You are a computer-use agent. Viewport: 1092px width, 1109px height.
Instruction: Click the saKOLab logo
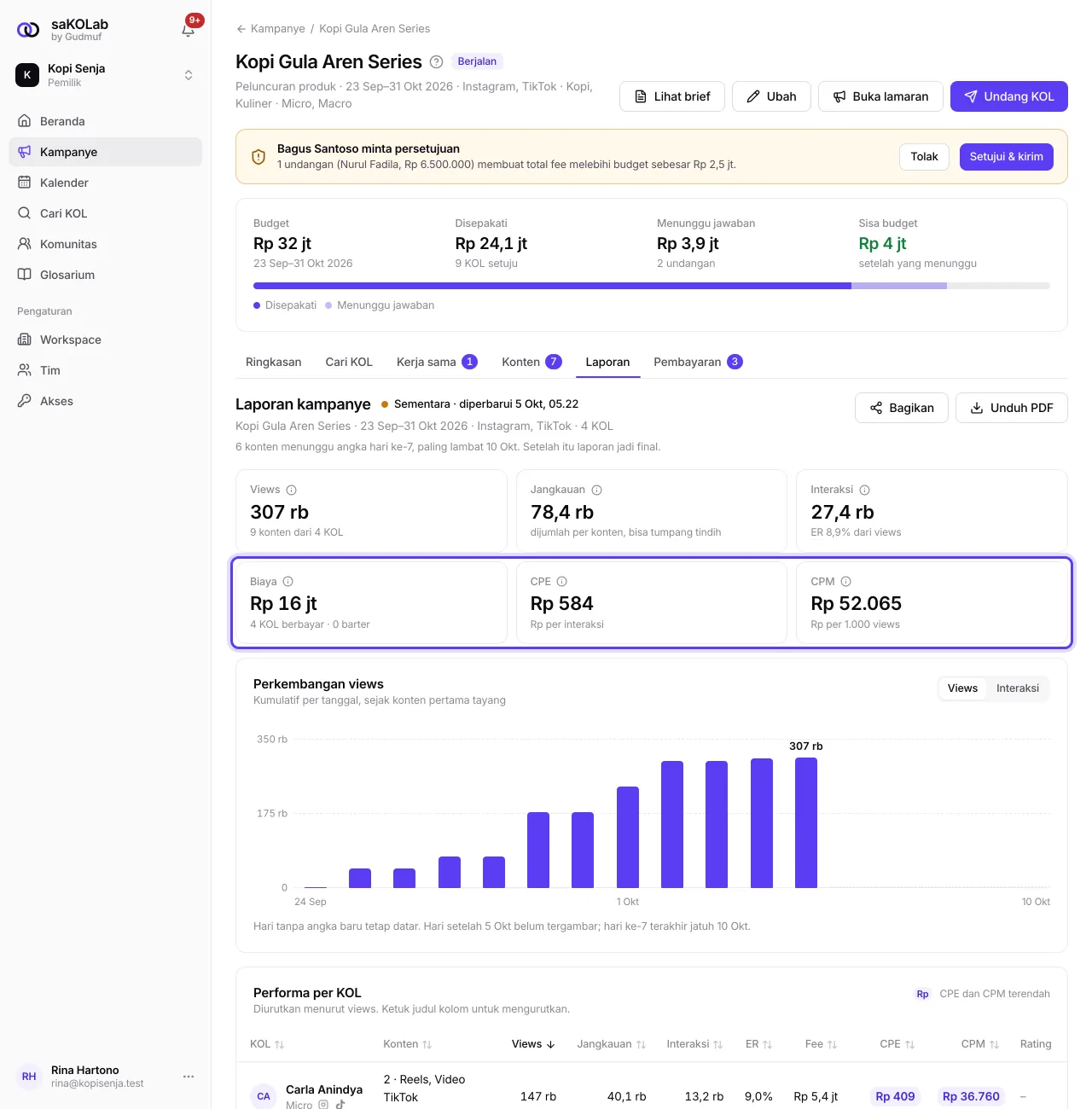pyautogui.click(x=28, y=30)
